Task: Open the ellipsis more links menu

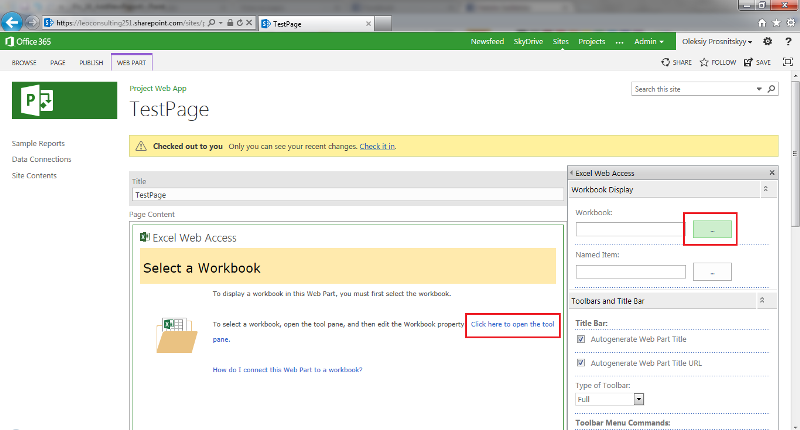Action: (x=619, y=42)
